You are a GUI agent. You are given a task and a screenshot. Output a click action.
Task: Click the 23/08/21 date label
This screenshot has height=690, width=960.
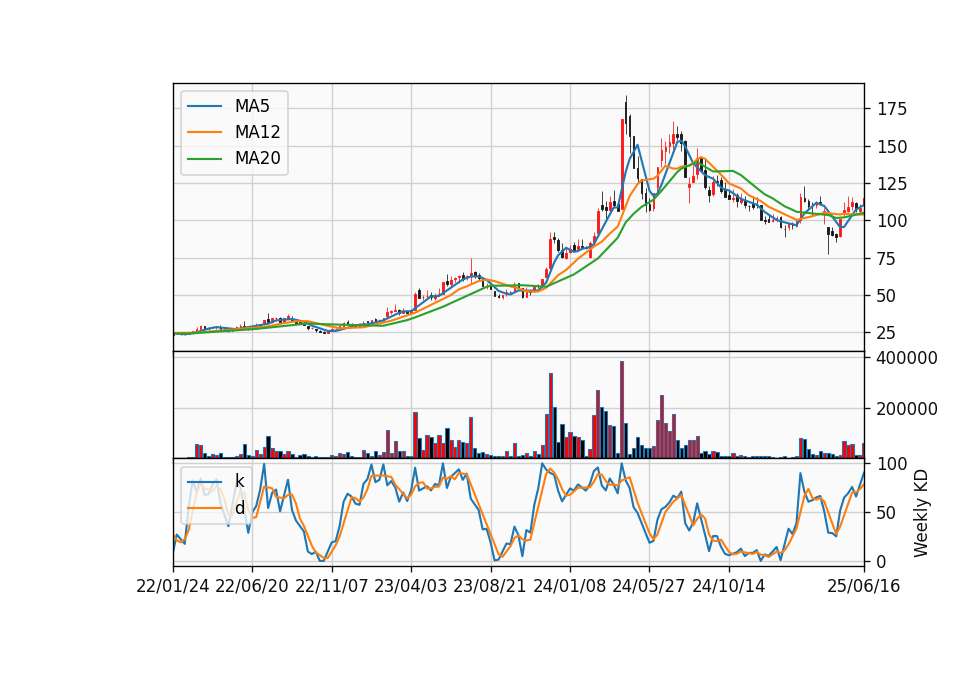pyautogui.click(x=490, y=587)
